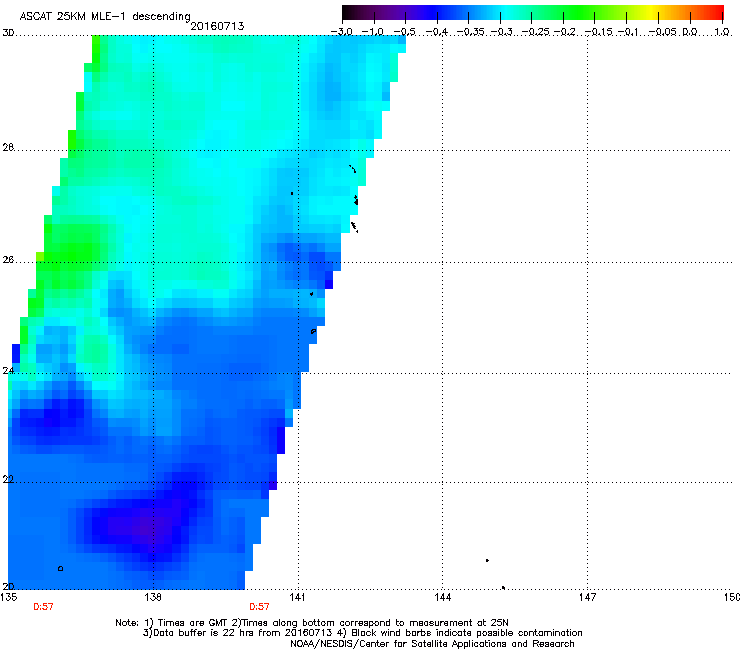Click the -0.1 colorbar label
740x650 pixels.
pyautogui.click(x=628, y=32)
